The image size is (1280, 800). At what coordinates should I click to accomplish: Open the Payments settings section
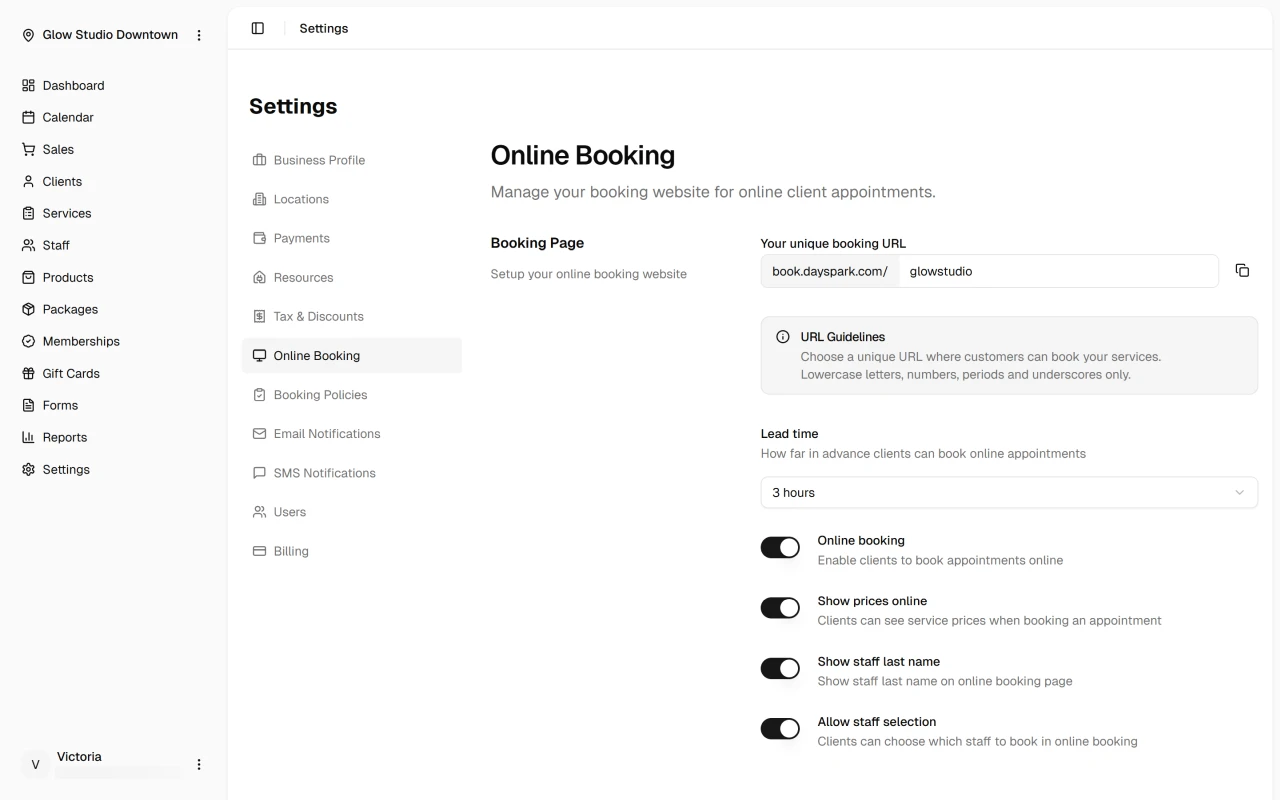point(352,238)
